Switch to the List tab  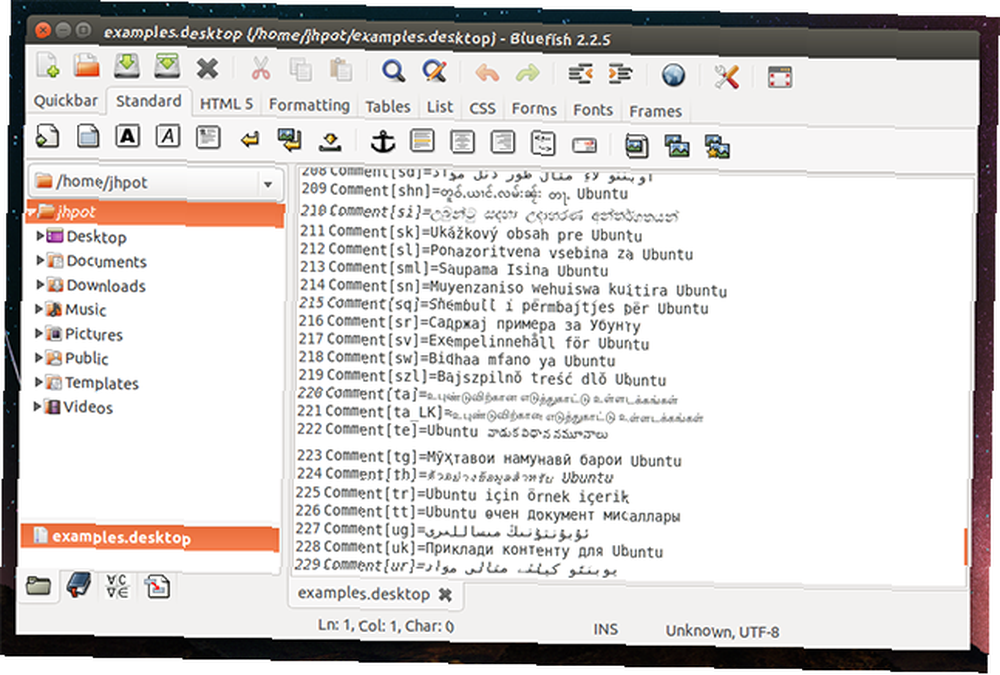tap(440, 107)
